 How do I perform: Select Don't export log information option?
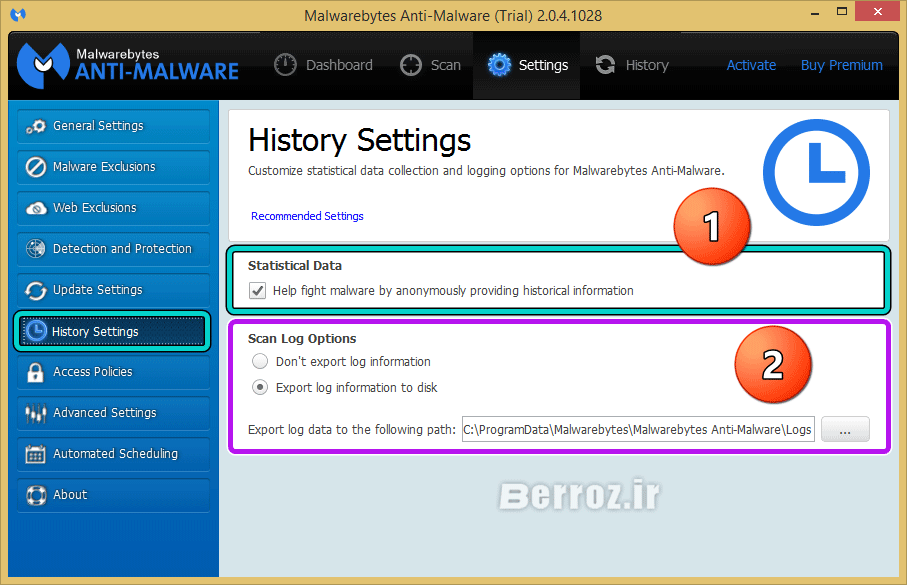[260, 361]
